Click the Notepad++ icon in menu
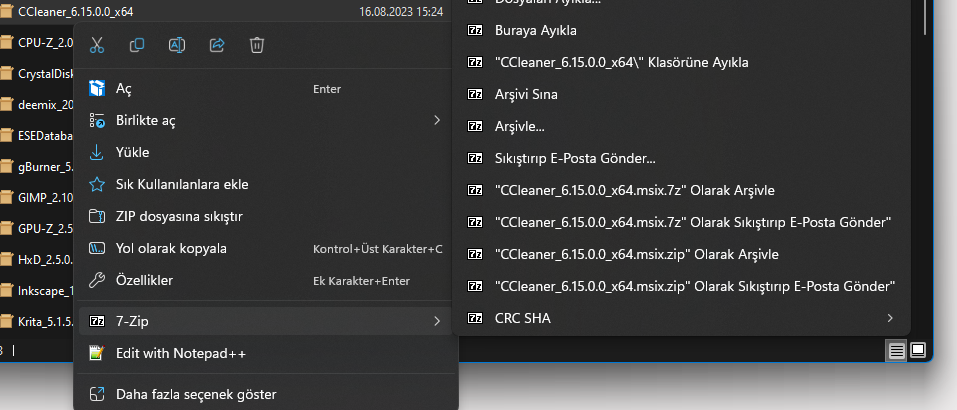Viewport: 957px width, 410px height. tap(97, 353)
